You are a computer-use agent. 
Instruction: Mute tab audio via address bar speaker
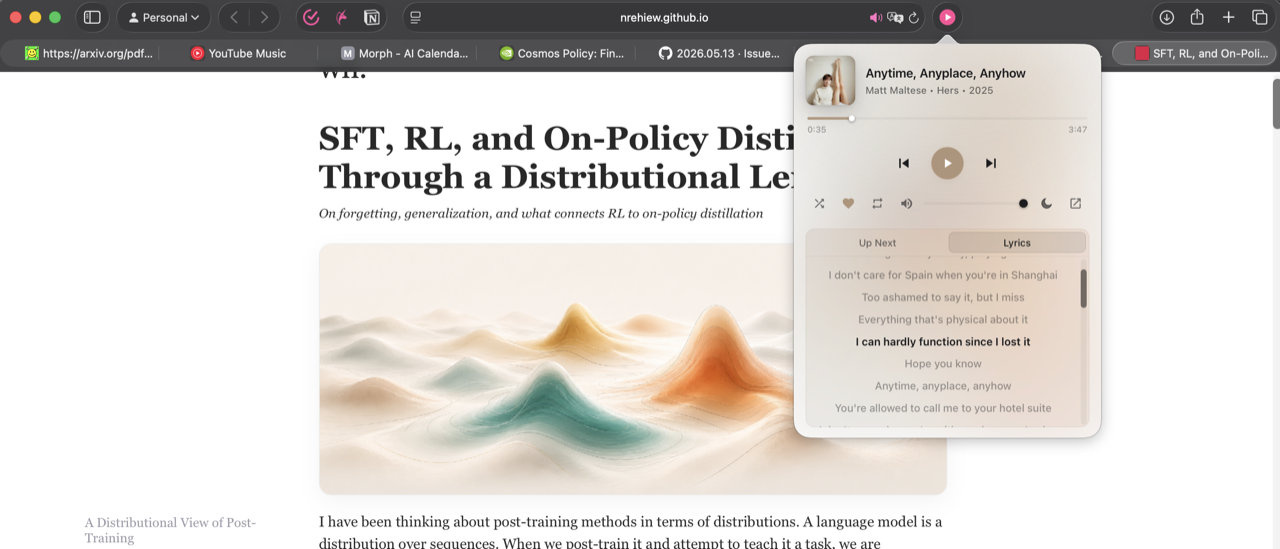pyautogui.click(x=875, y=17)
